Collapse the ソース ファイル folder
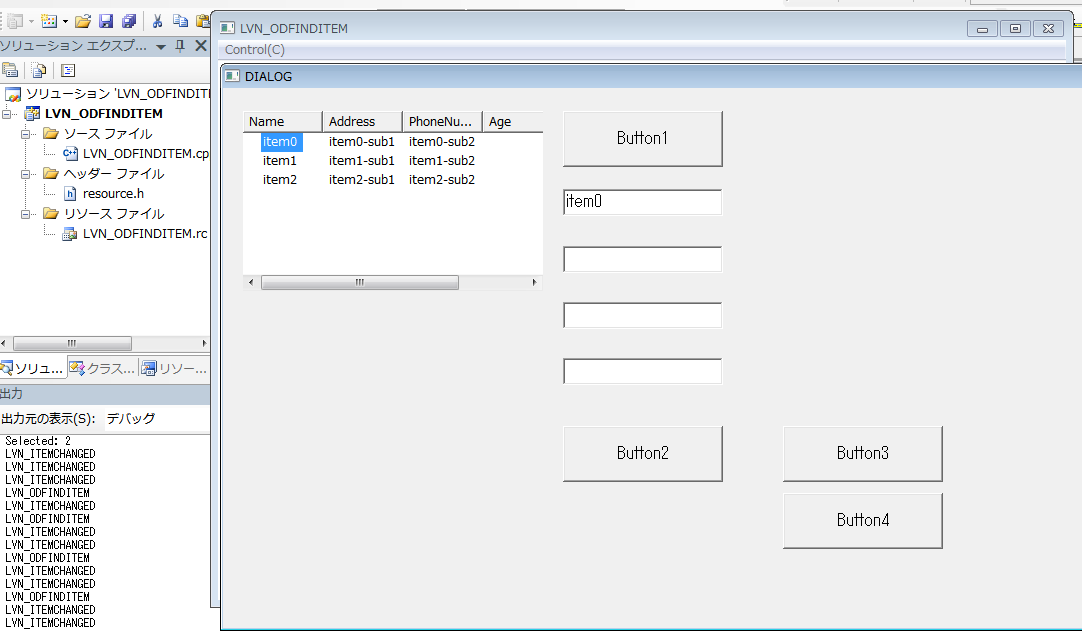Screen dimensions: 1082x641 point(26,134)
